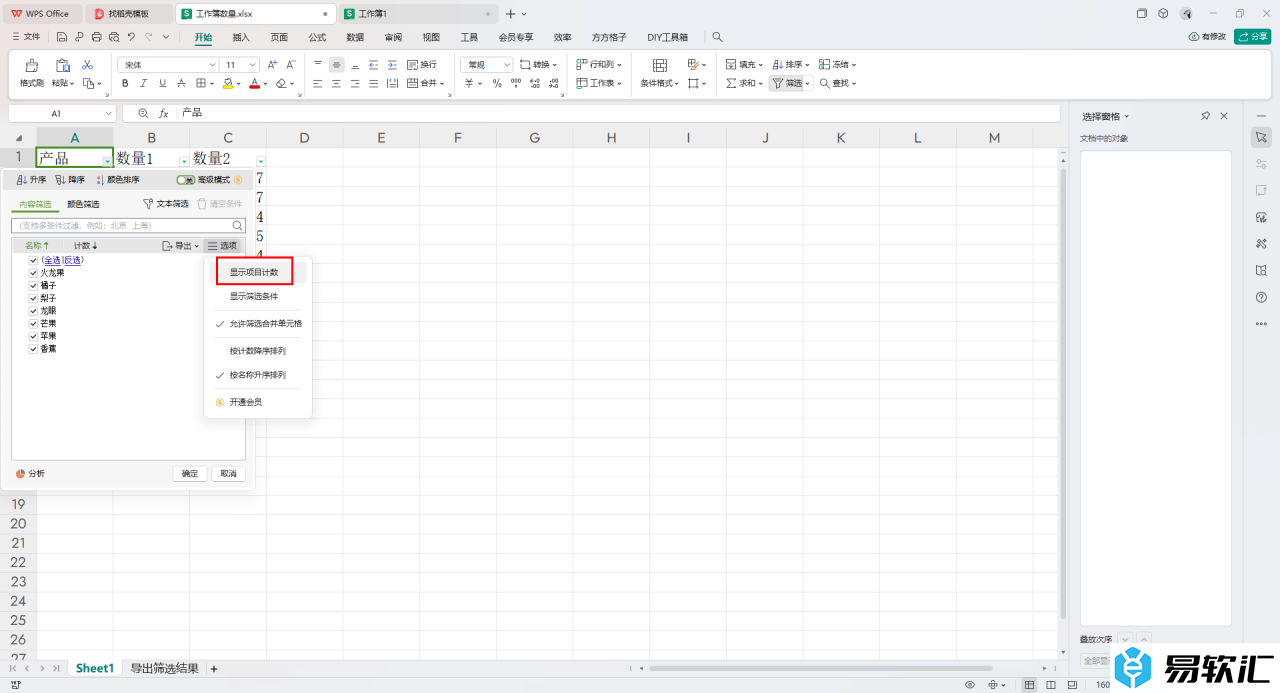Uncheck the 芒果 checkbox
The image size is (1280, 693).
pos(33,324)
